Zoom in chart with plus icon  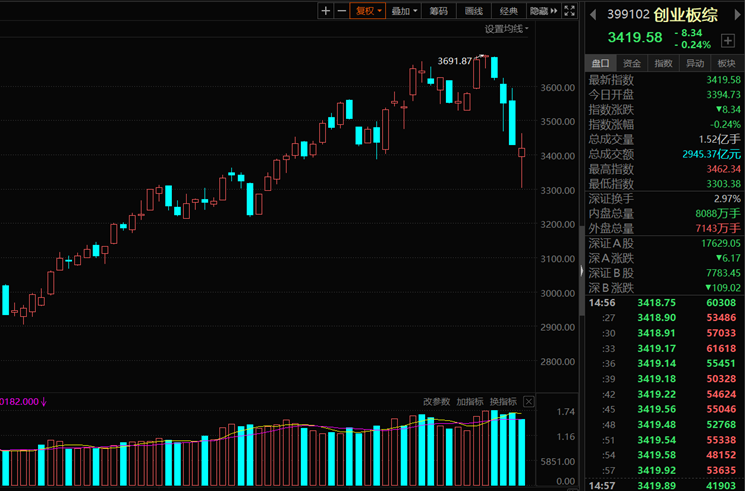325,10
